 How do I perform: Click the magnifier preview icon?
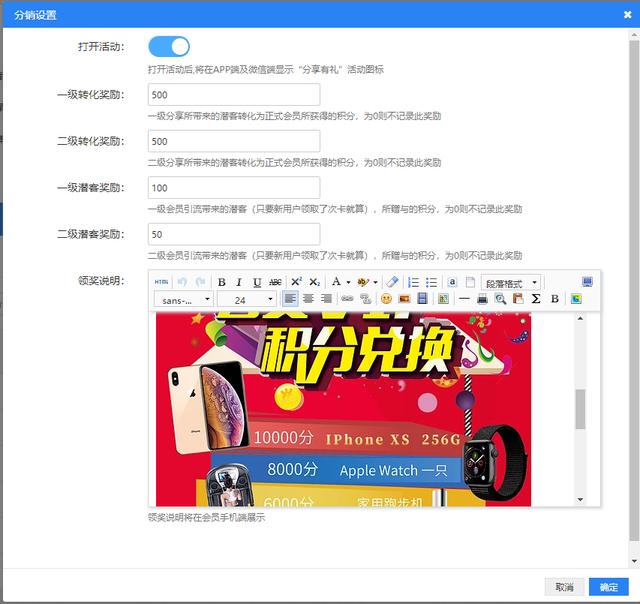tap(500, 299)
